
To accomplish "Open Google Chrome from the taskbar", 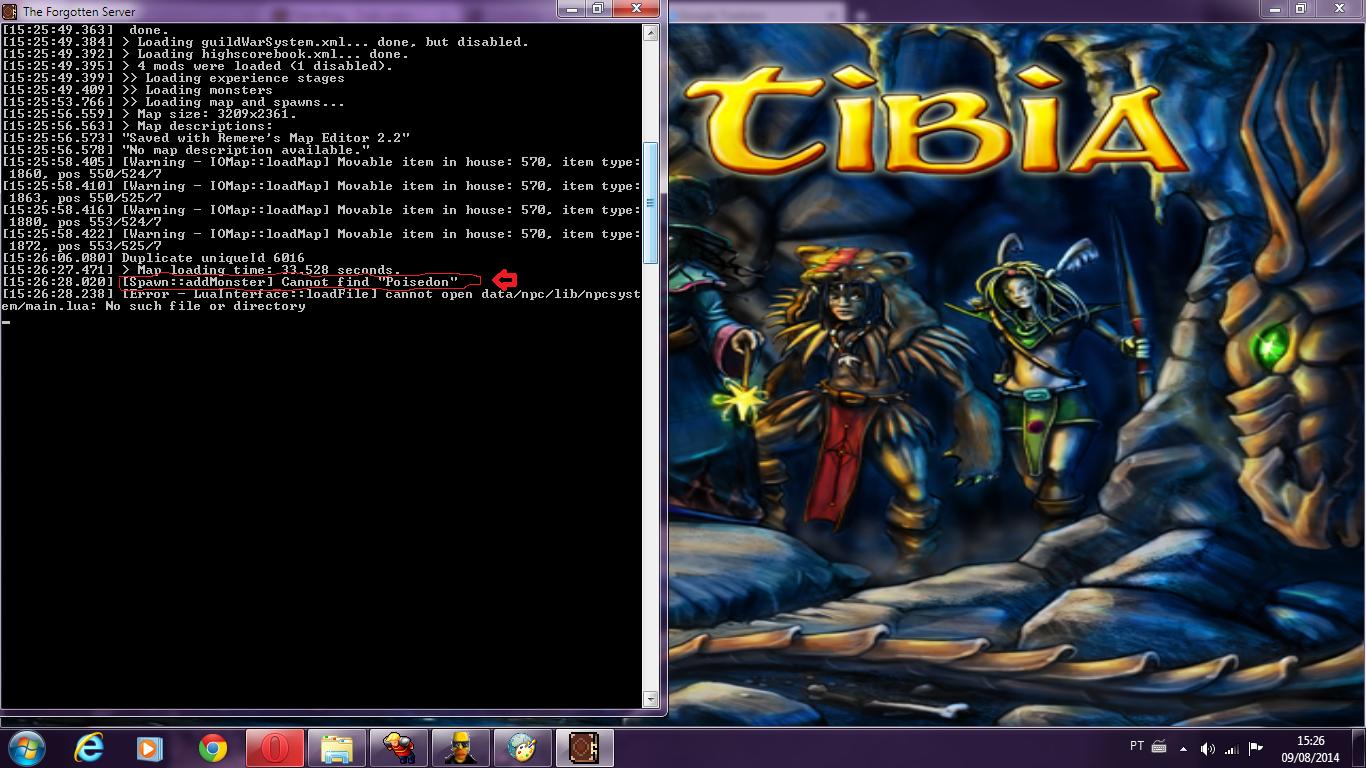I will point(212,747).
